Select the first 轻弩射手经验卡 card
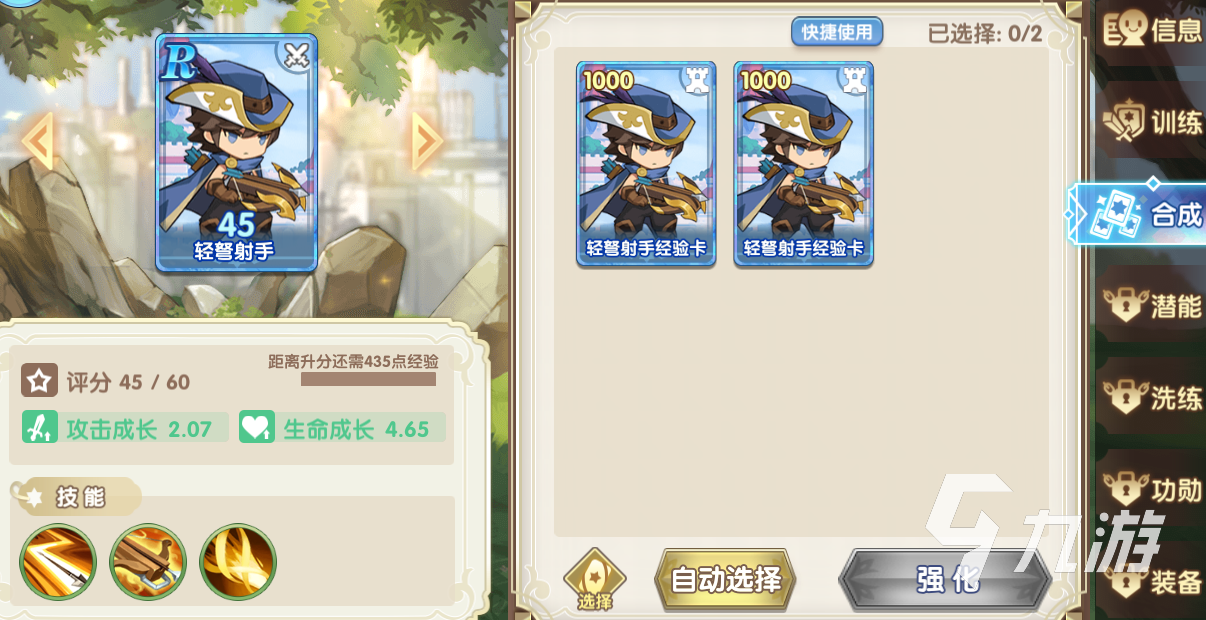The height and width of the screenshot is (620, 1206). [646, 164]
